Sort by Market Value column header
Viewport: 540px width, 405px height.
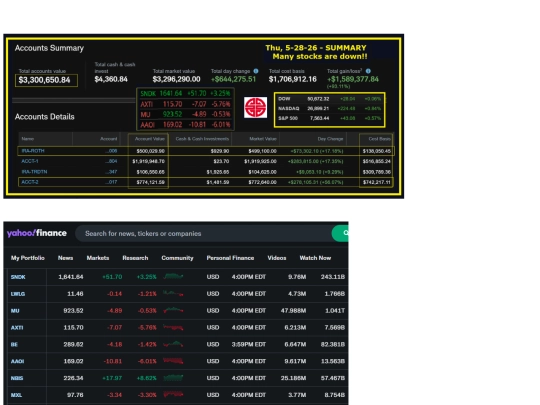(x=263, y=139)
